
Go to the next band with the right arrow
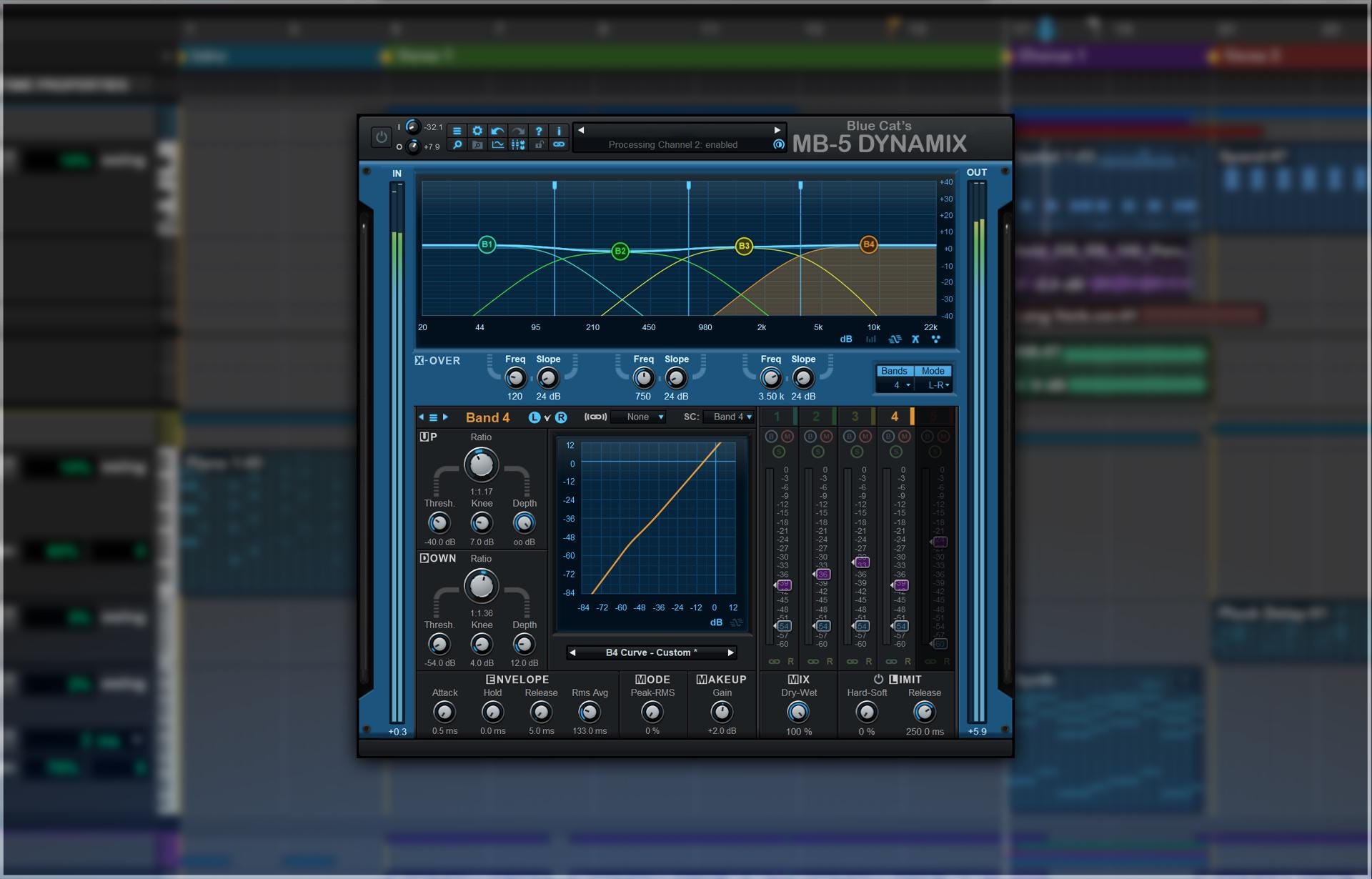[445, 417]
